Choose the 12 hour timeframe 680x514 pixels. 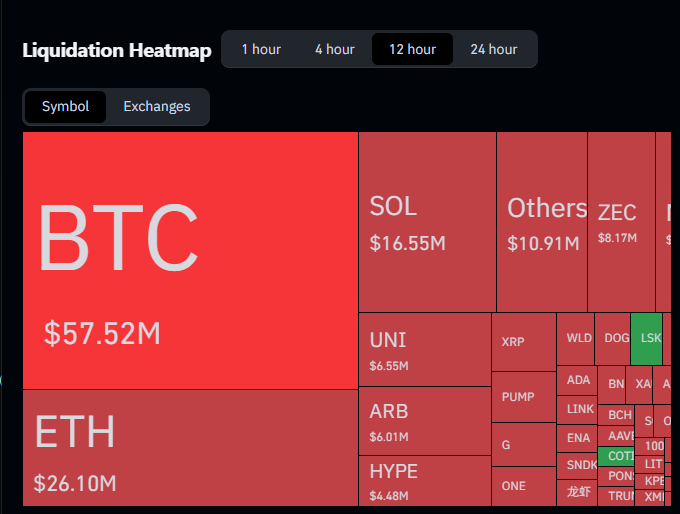coord(412,49)
